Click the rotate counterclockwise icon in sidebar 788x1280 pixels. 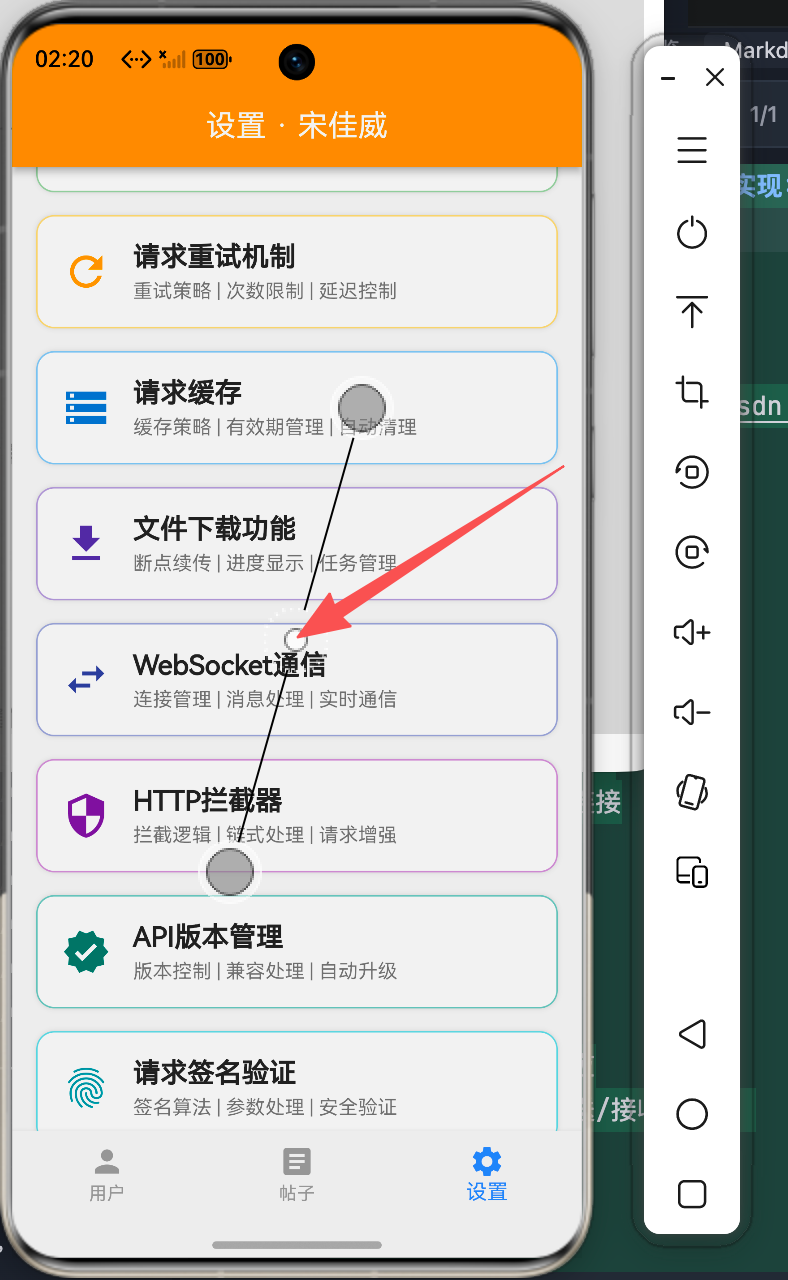[x=692, y=471]
